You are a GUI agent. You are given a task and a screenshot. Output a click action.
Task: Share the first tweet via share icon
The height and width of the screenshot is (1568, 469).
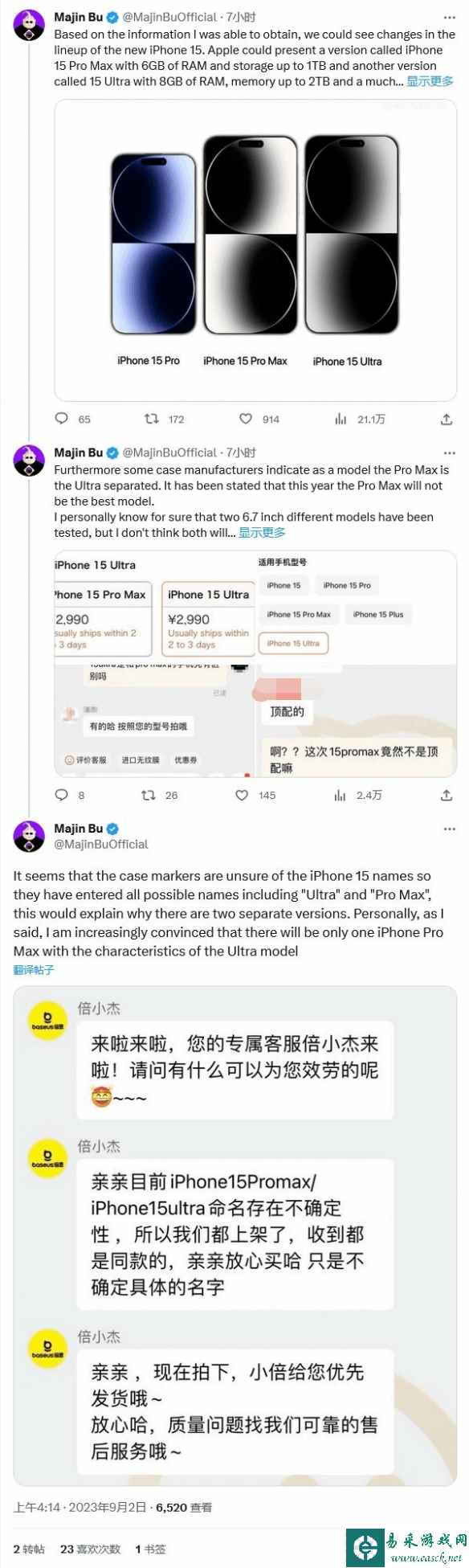pos(447,419)
